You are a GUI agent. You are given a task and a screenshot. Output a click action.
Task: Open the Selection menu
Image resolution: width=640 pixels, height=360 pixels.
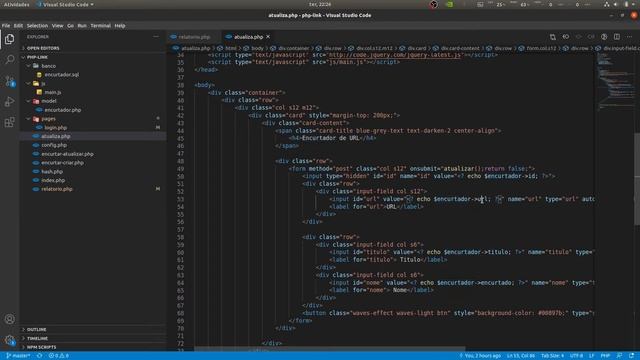coord(37,26)
